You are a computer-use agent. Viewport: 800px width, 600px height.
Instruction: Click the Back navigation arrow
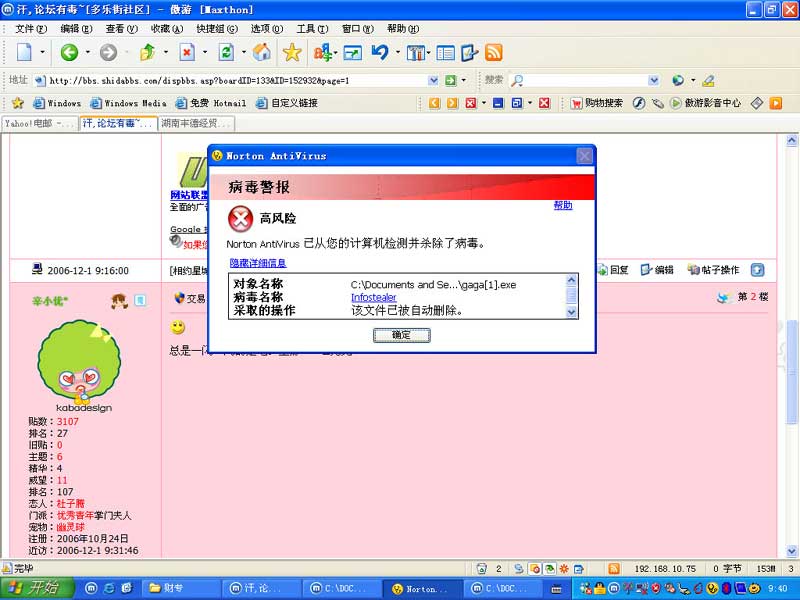[68, 52]
